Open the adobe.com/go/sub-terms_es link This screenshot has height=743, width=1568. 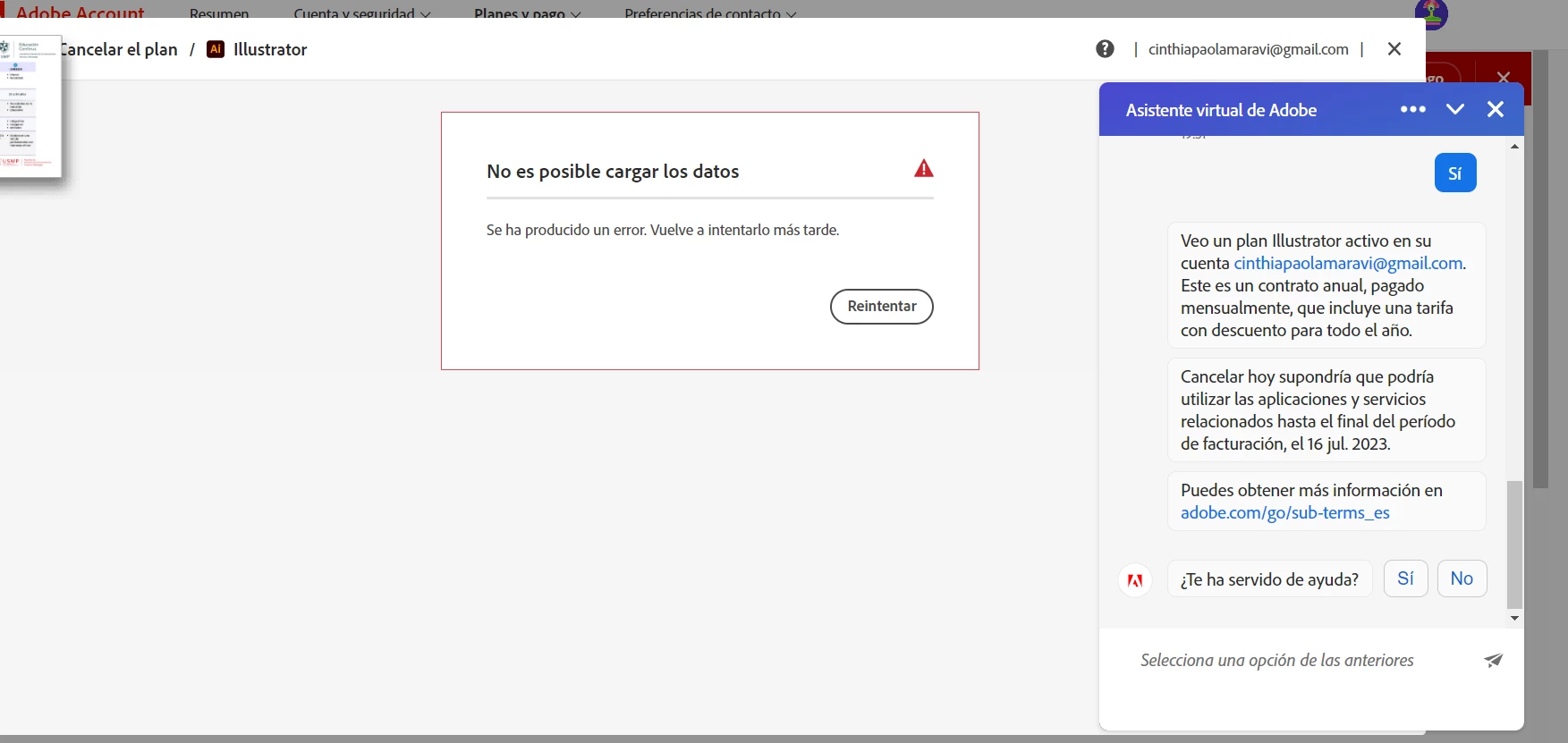[1284, 512]
